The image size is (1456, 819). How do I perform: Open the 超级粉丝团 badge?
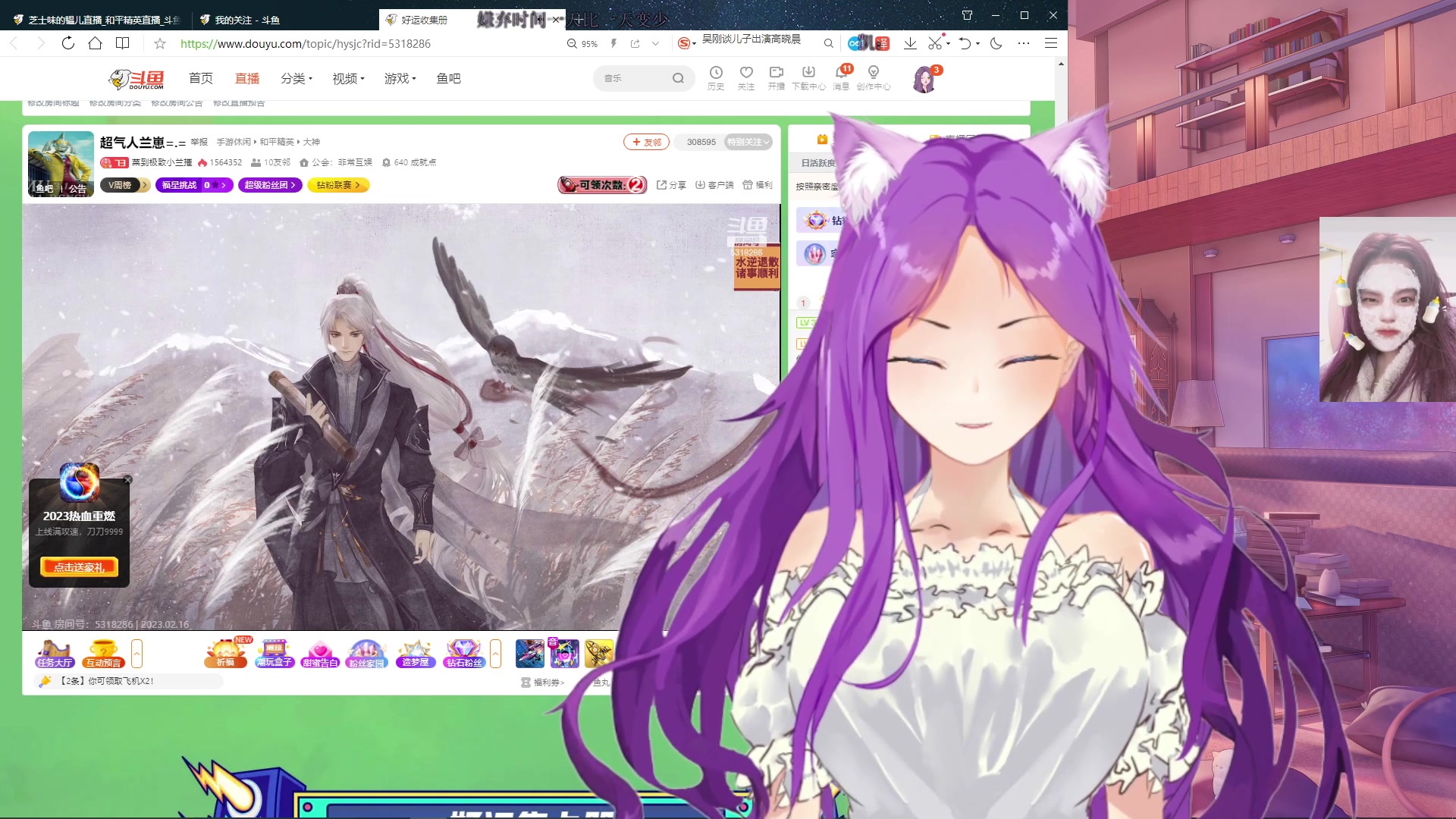point(270,185)
